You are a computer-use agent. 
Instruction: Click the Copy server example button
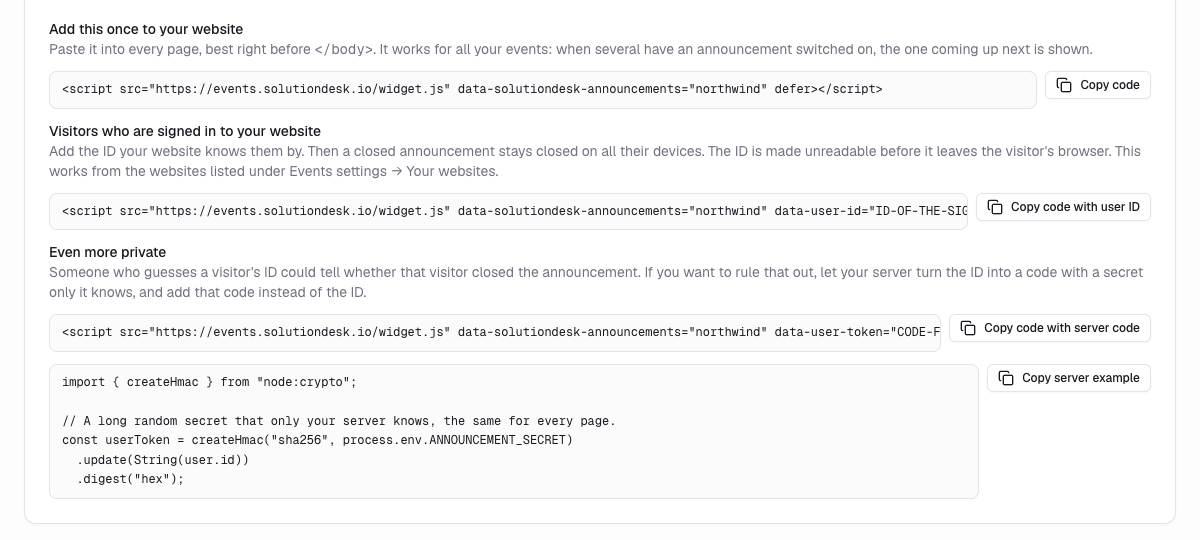pyautogui.click(x=1069, y=378)
